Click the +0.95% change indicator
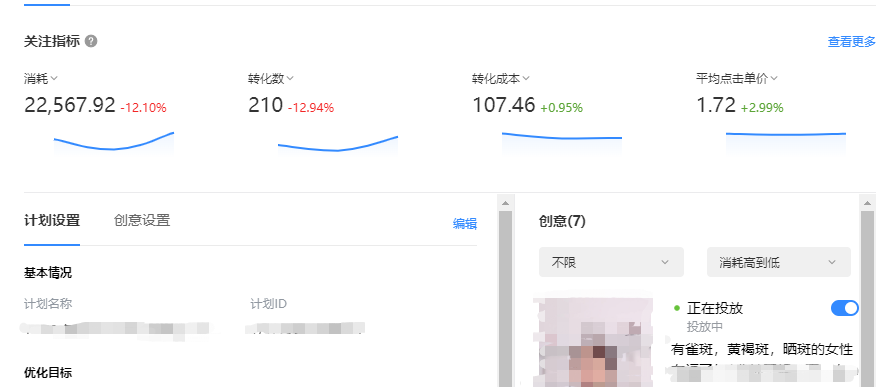This screenshot has height=387, width=890. coord(561,107)
